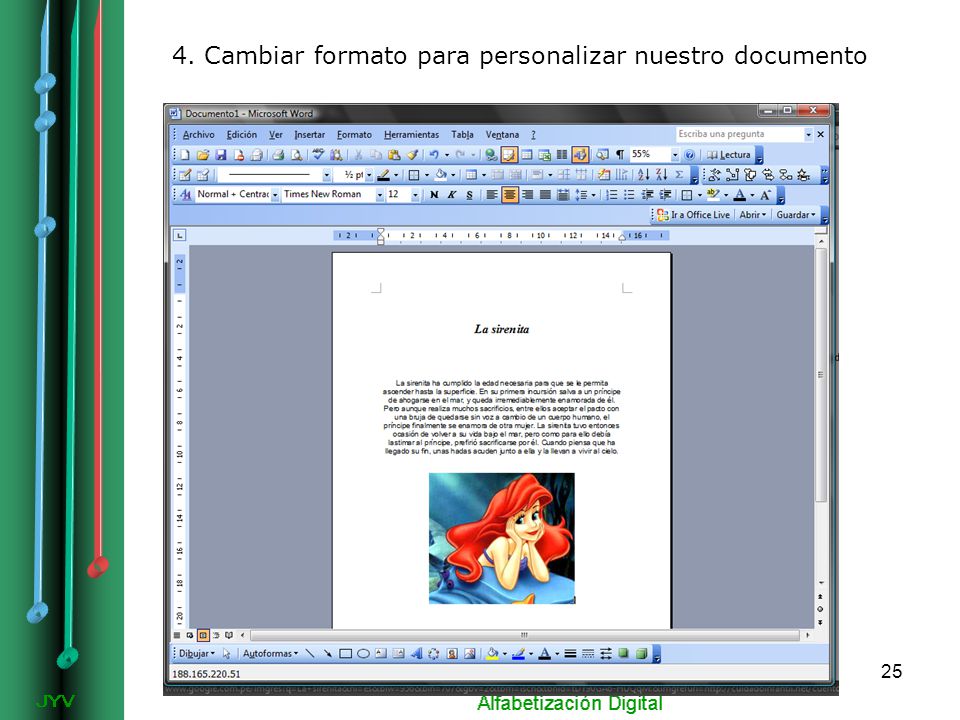Save the document with the floppy disk icon
The image size is (960, 720).
pos(221,155)
